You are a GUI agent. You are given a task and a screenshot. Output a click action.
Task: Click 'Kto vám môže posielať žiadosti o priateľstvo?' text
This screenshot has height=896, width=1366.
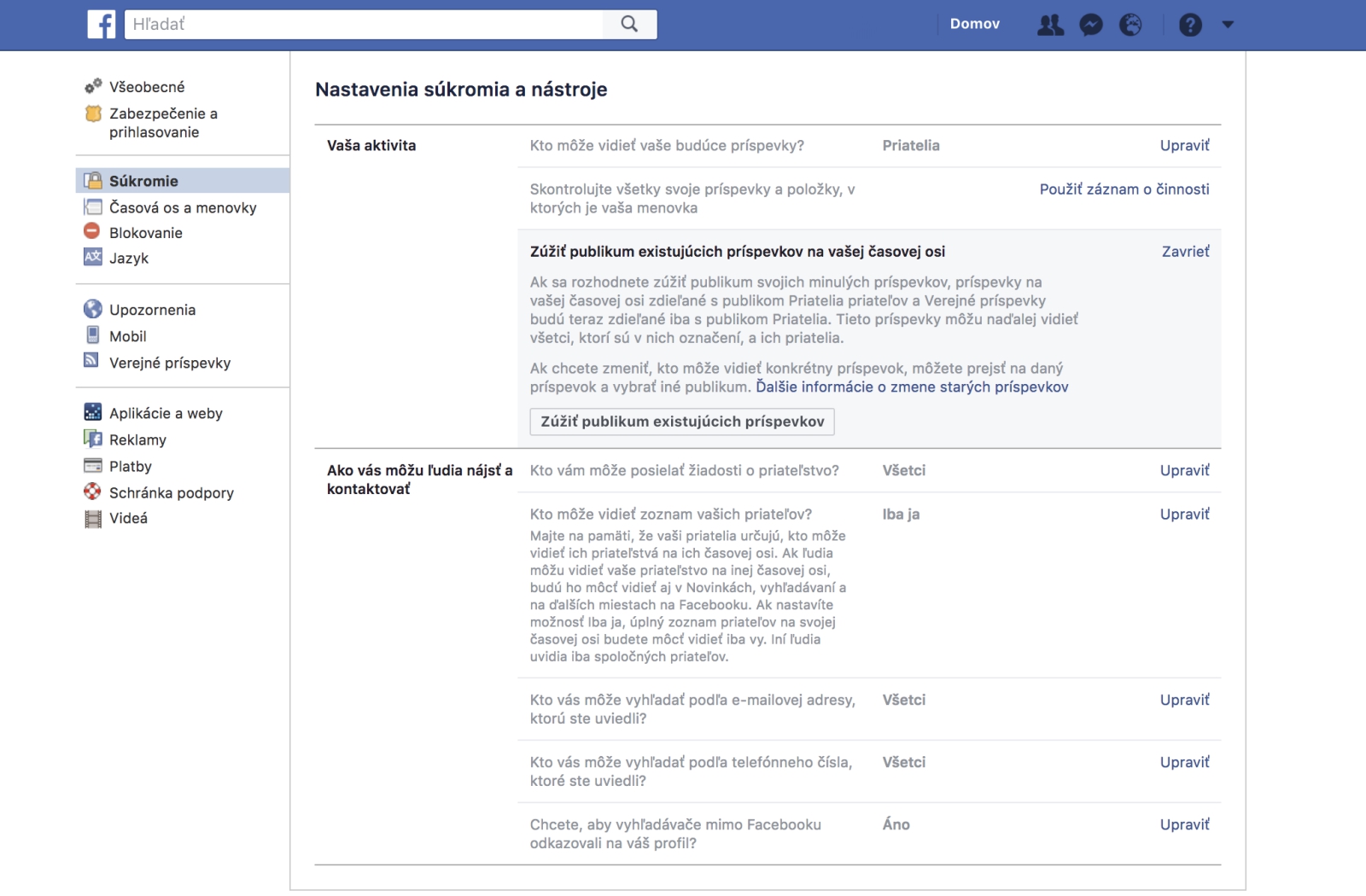684,470
